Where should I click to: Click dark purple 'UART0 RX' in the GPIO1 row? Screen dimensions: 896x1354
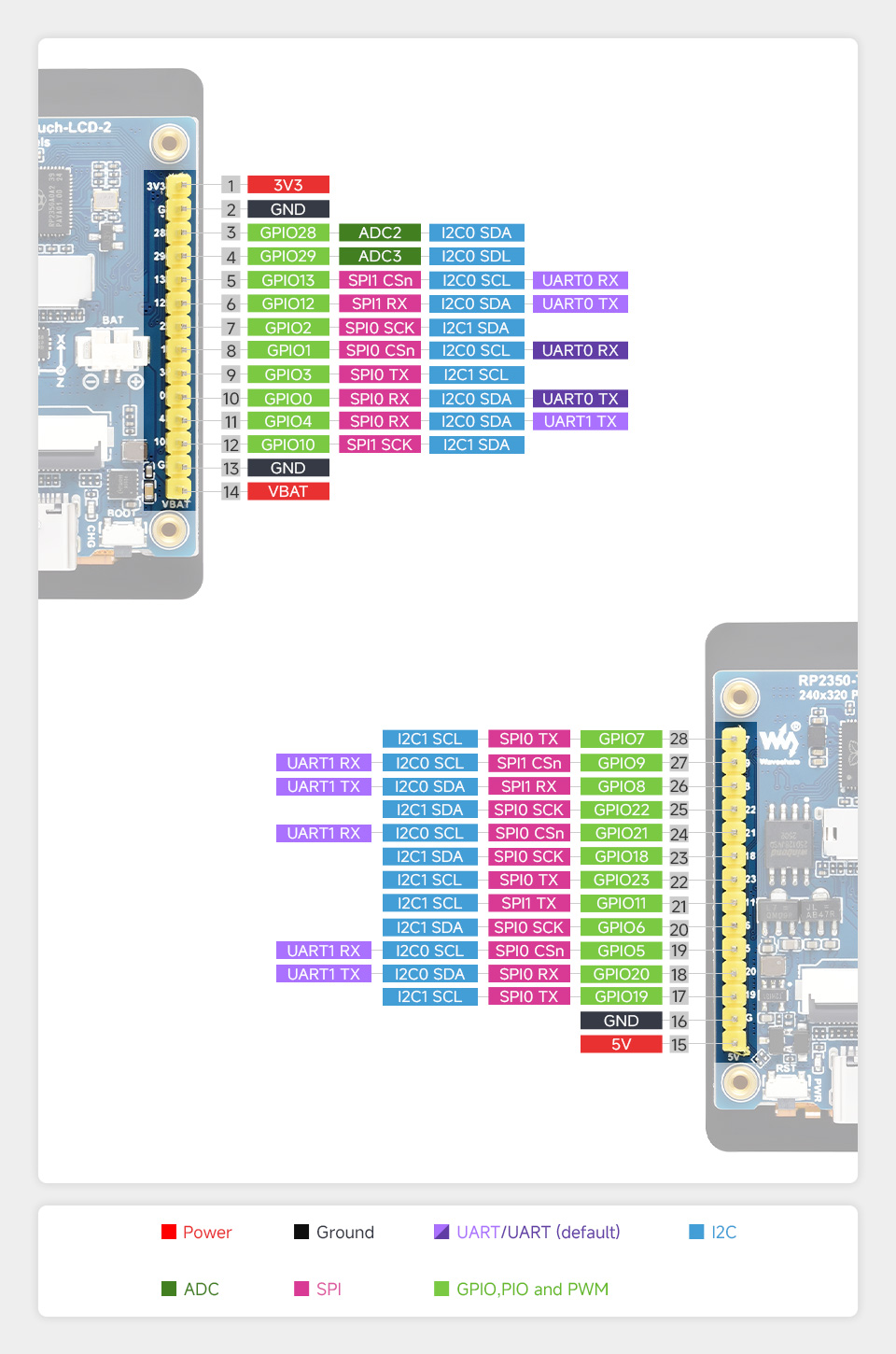click(x=581, y=350)
